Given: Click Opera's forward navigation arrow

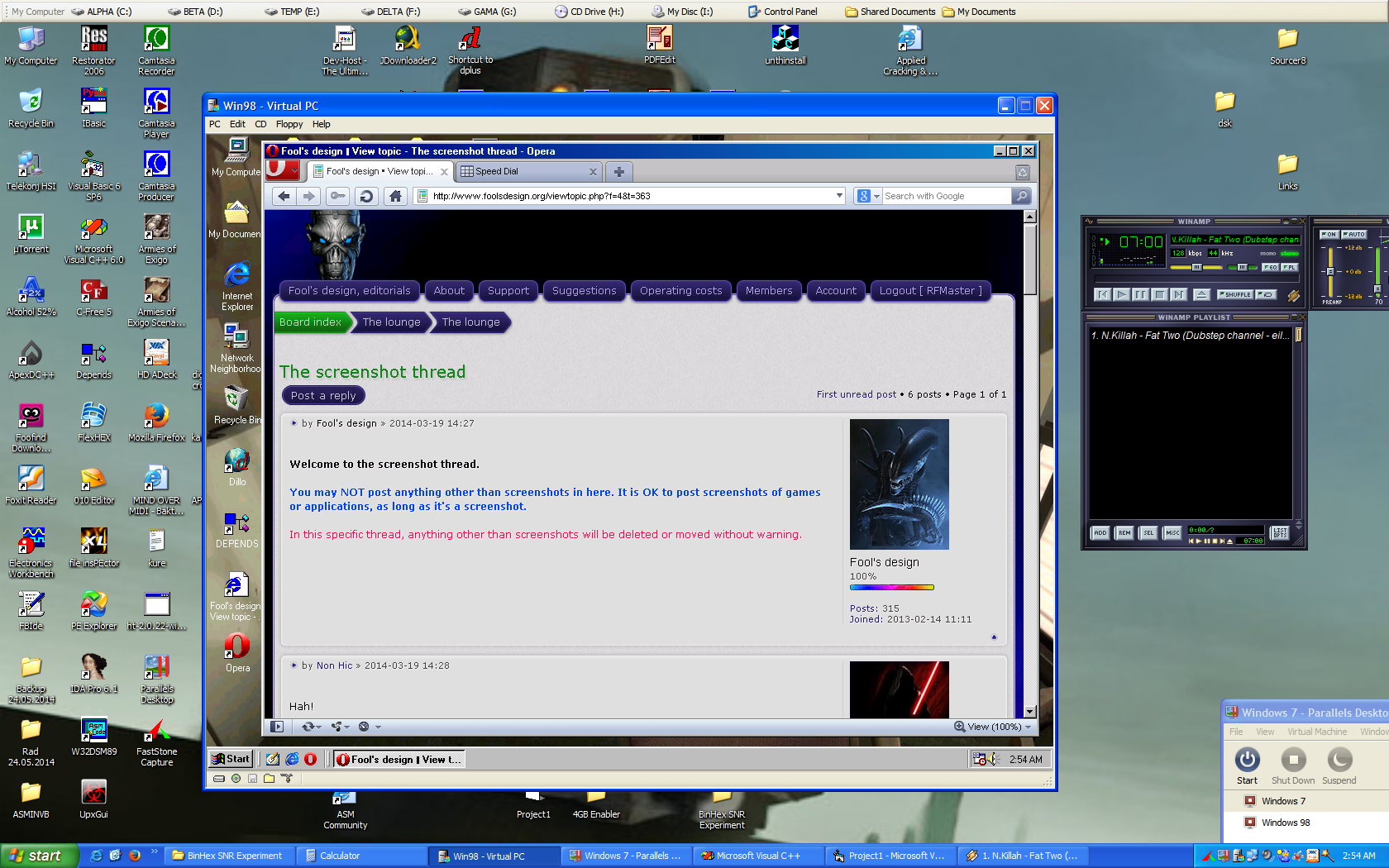Looking at the screenshot, I should click(309, 196).
